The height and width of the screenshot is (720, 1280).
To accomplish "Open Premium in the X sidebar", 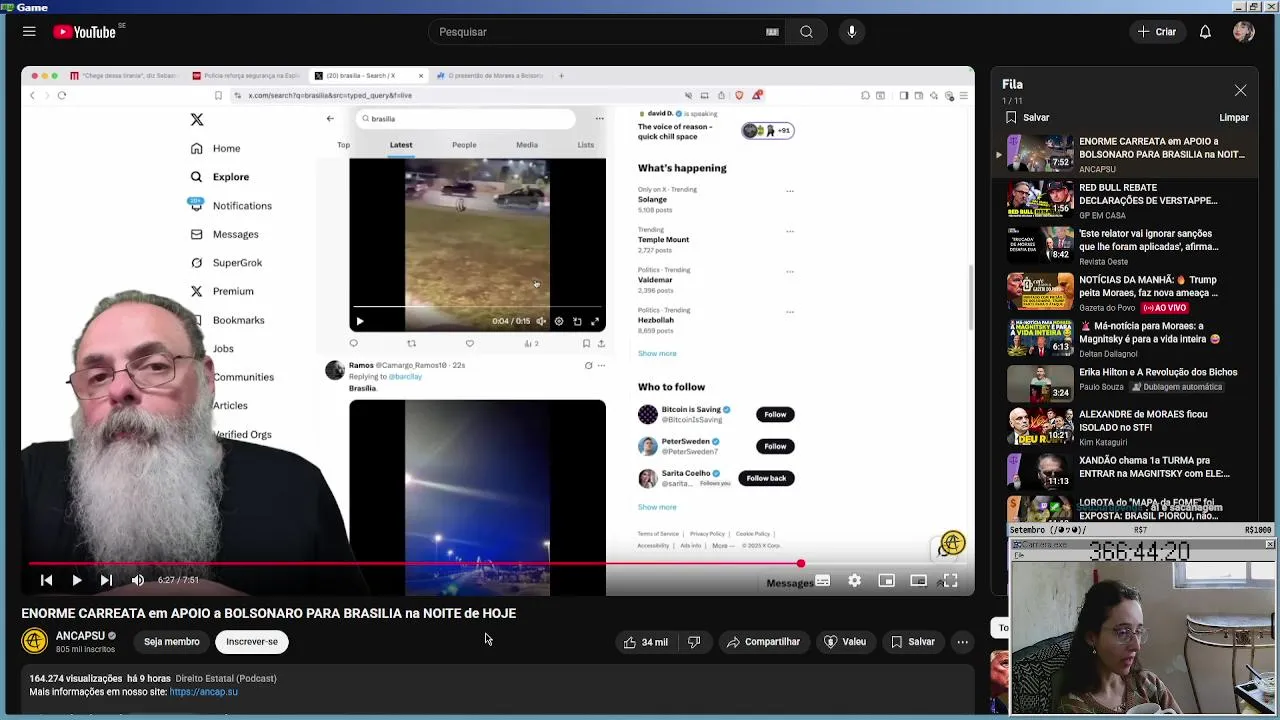I will pyautogui.click(x=223, y=291).
